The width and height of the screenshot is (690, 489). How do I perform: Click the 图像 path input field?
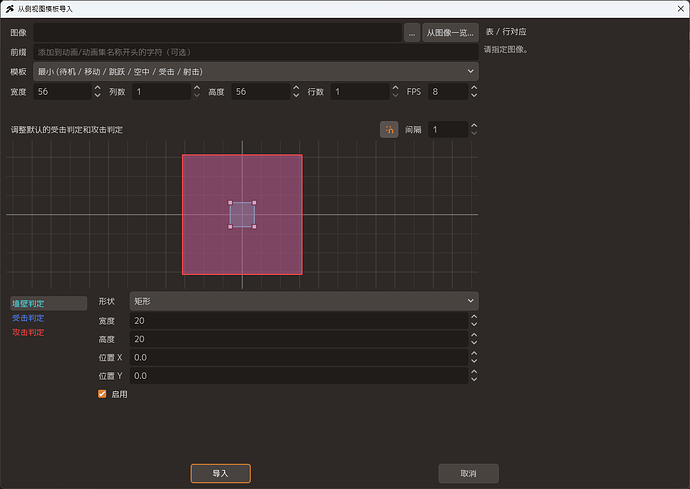point(217,33)
